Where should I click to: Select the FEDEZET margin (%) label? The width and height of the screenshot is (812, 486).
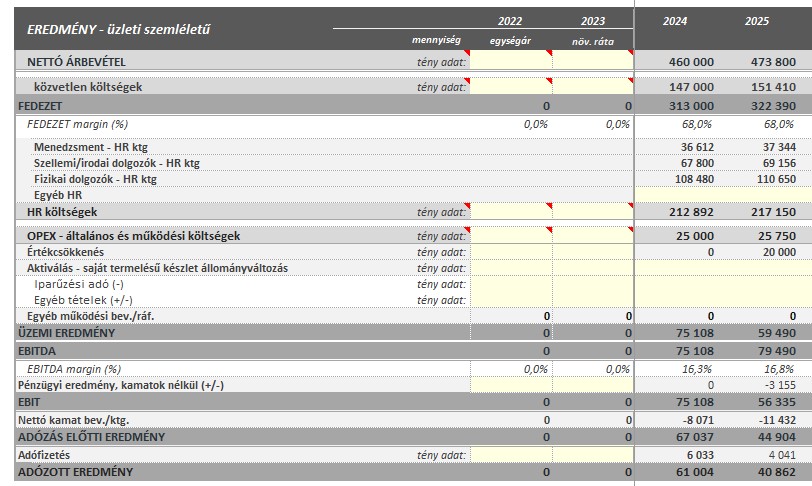coord(78,124)
